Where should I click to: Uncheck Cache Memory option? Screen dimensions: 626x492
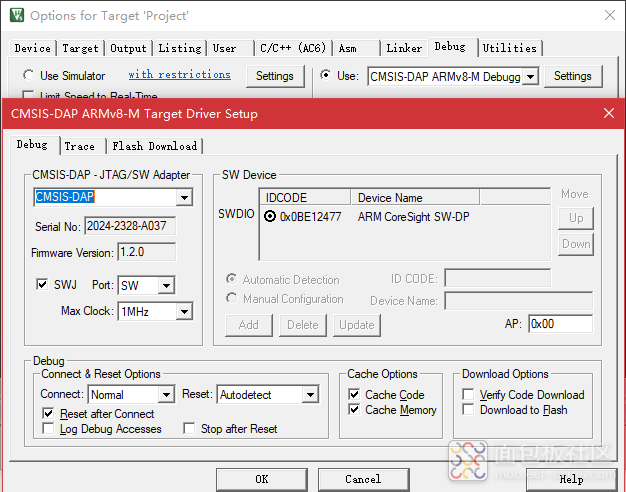tap(354, 410)
